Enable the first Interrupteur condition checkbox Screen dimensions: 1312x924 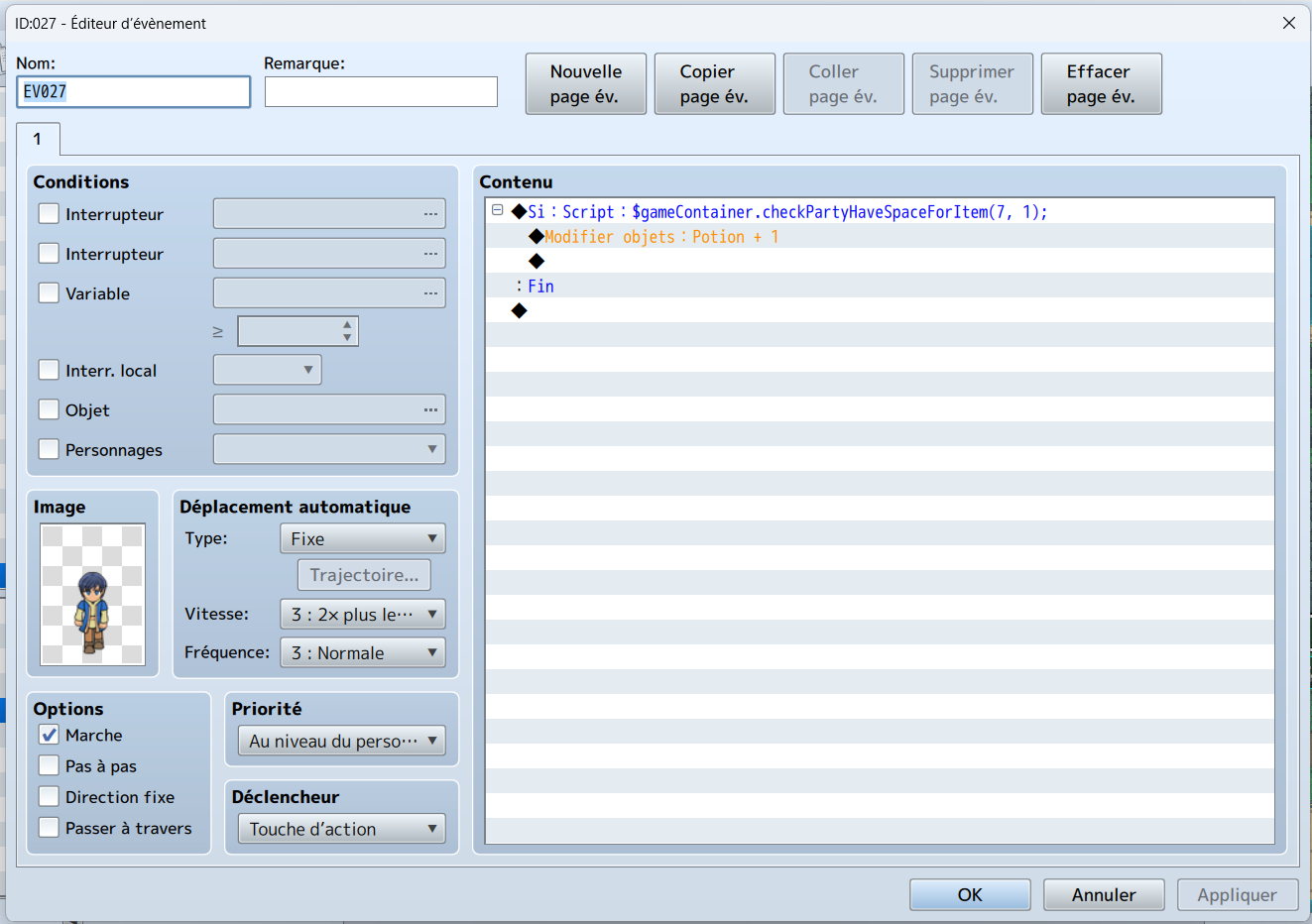click(49, 213)
